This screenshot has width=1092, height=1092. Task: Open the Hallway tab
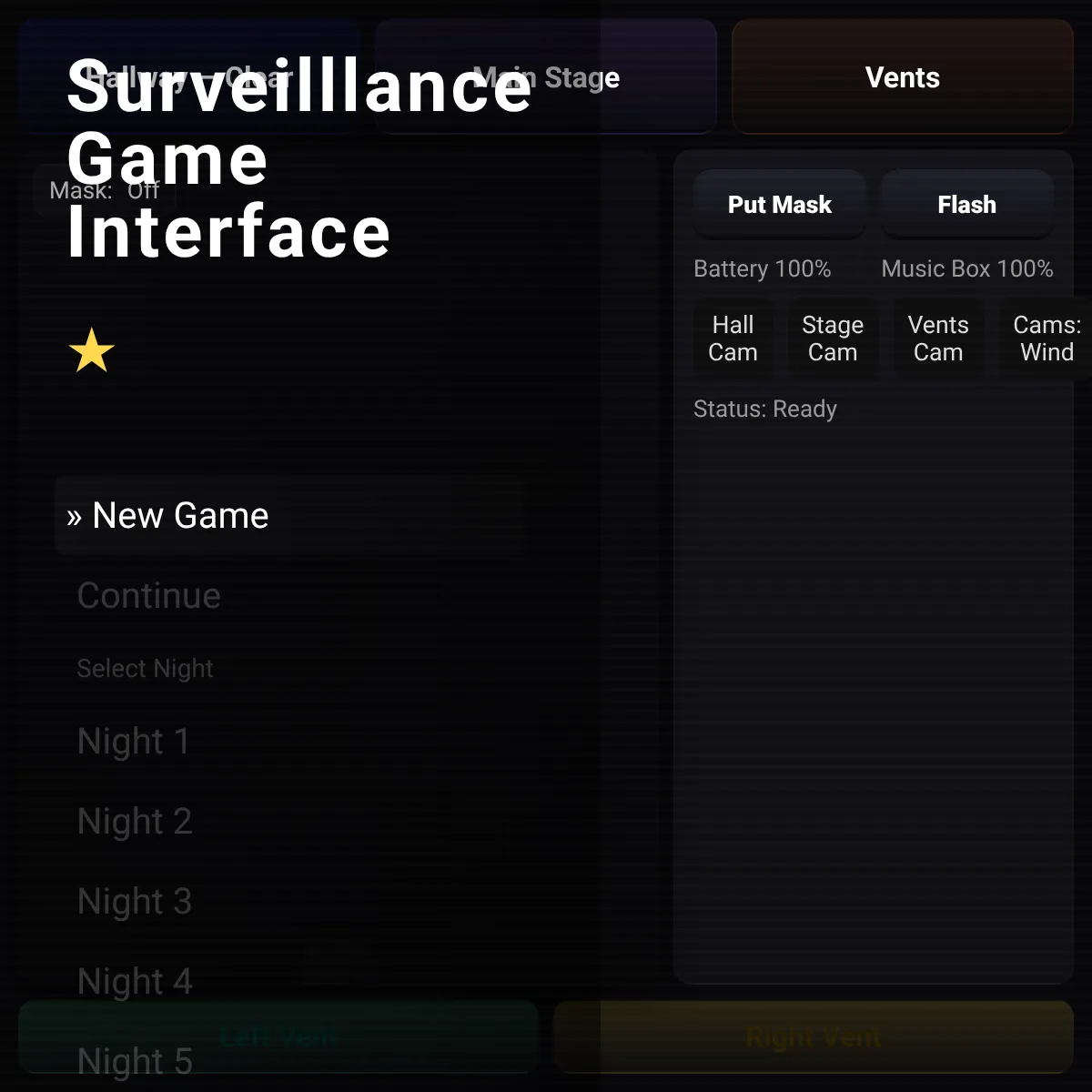pos(189,77)
